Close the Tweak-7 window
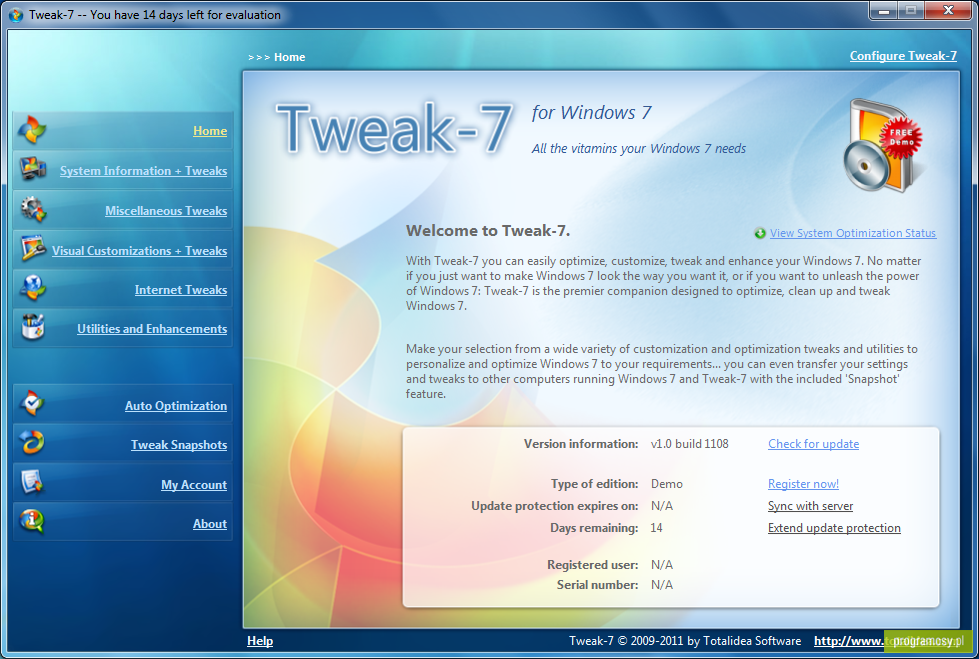This screenshot has height=659, width=979. 948,10
